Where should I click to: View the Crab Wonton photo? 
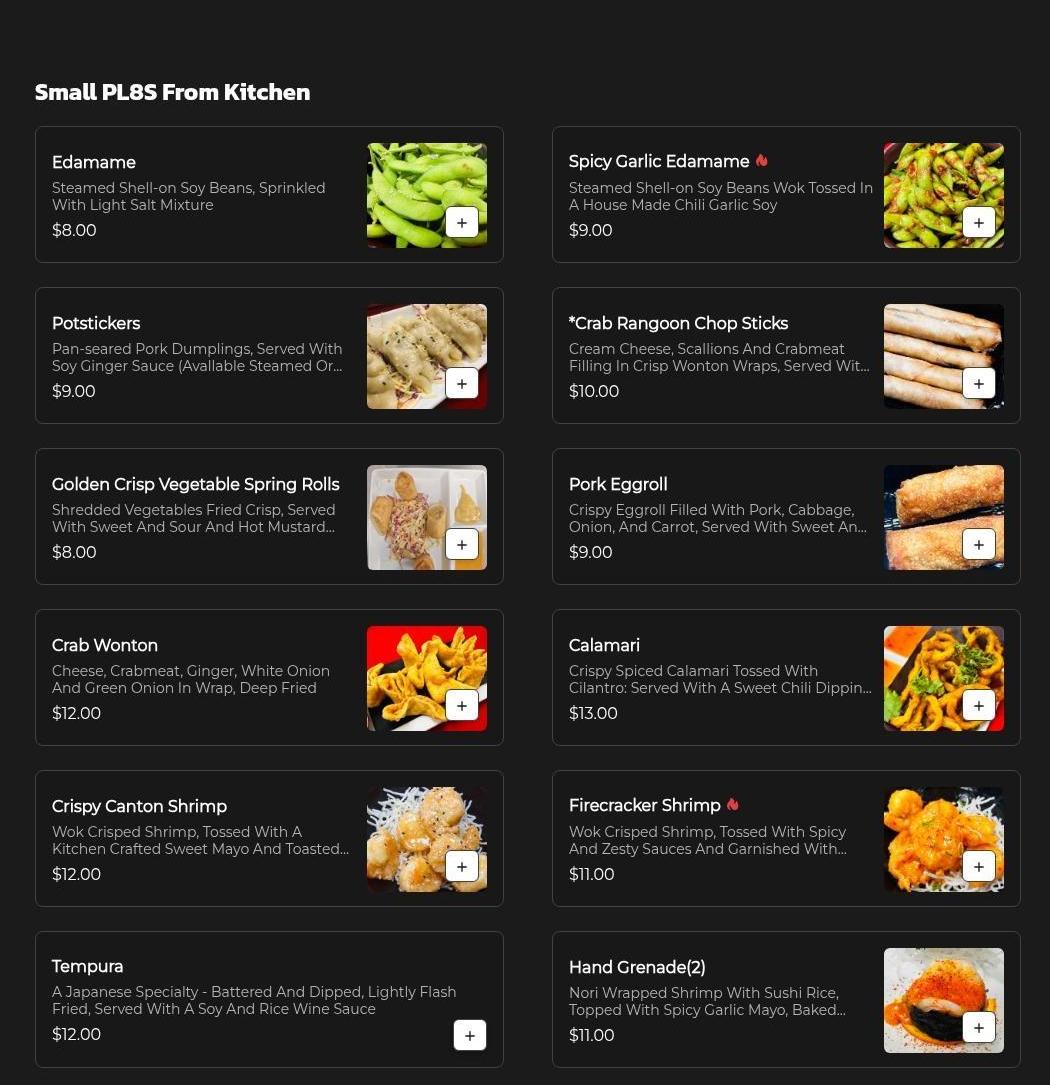[426, 679]
